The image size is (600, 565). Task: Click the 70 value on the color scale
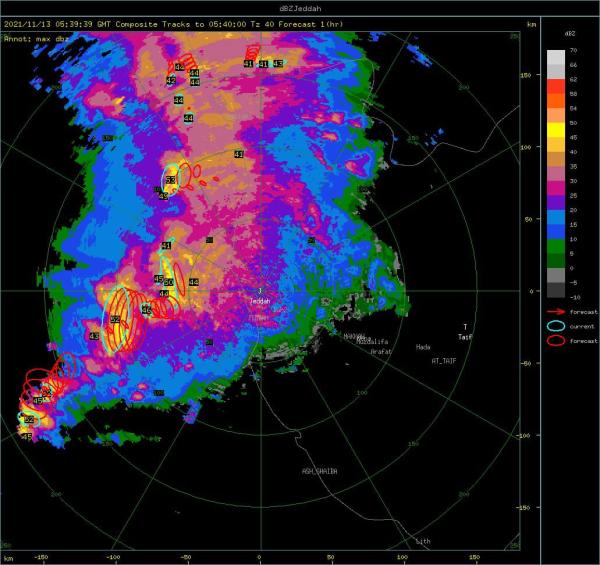pos(573,50)
